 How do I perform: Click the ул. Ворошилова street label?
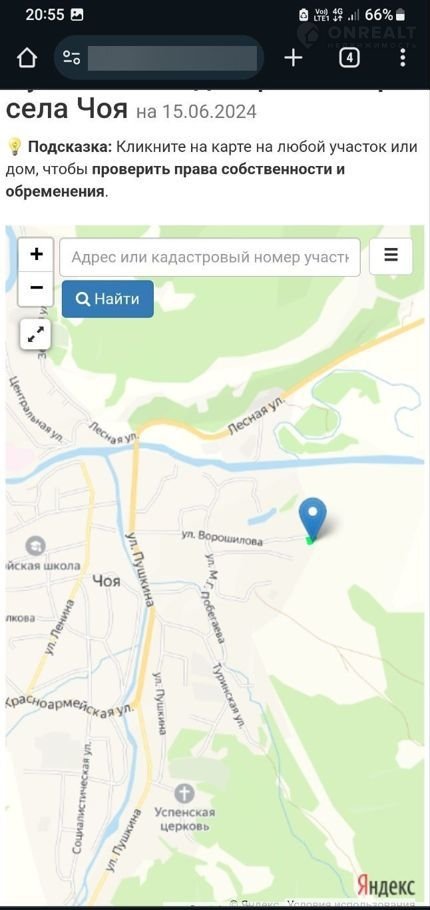[222, 537]
